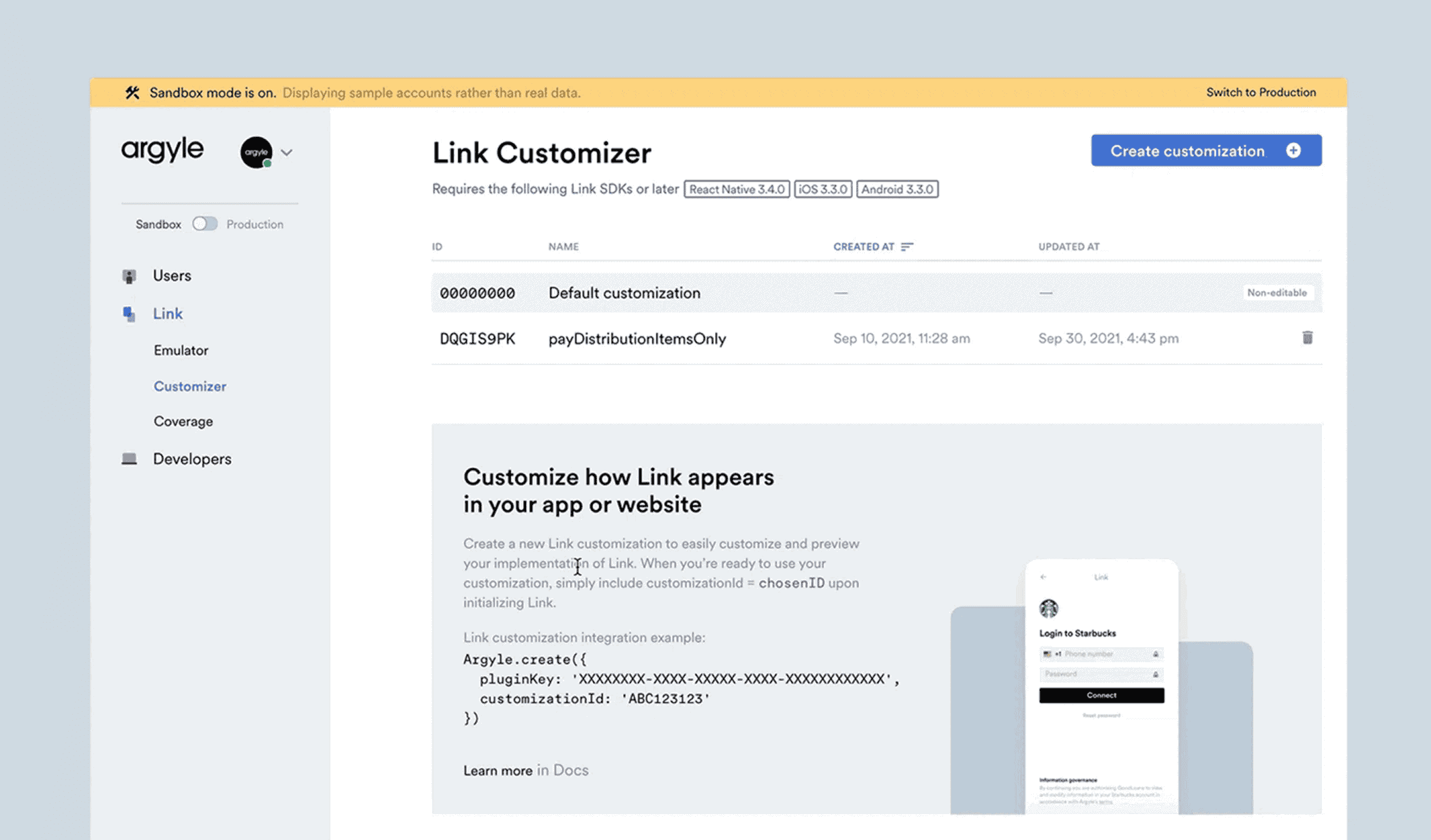
Task: Click the Sep 30, 2021, 4:43 pm date
Action: [1108, 339]
